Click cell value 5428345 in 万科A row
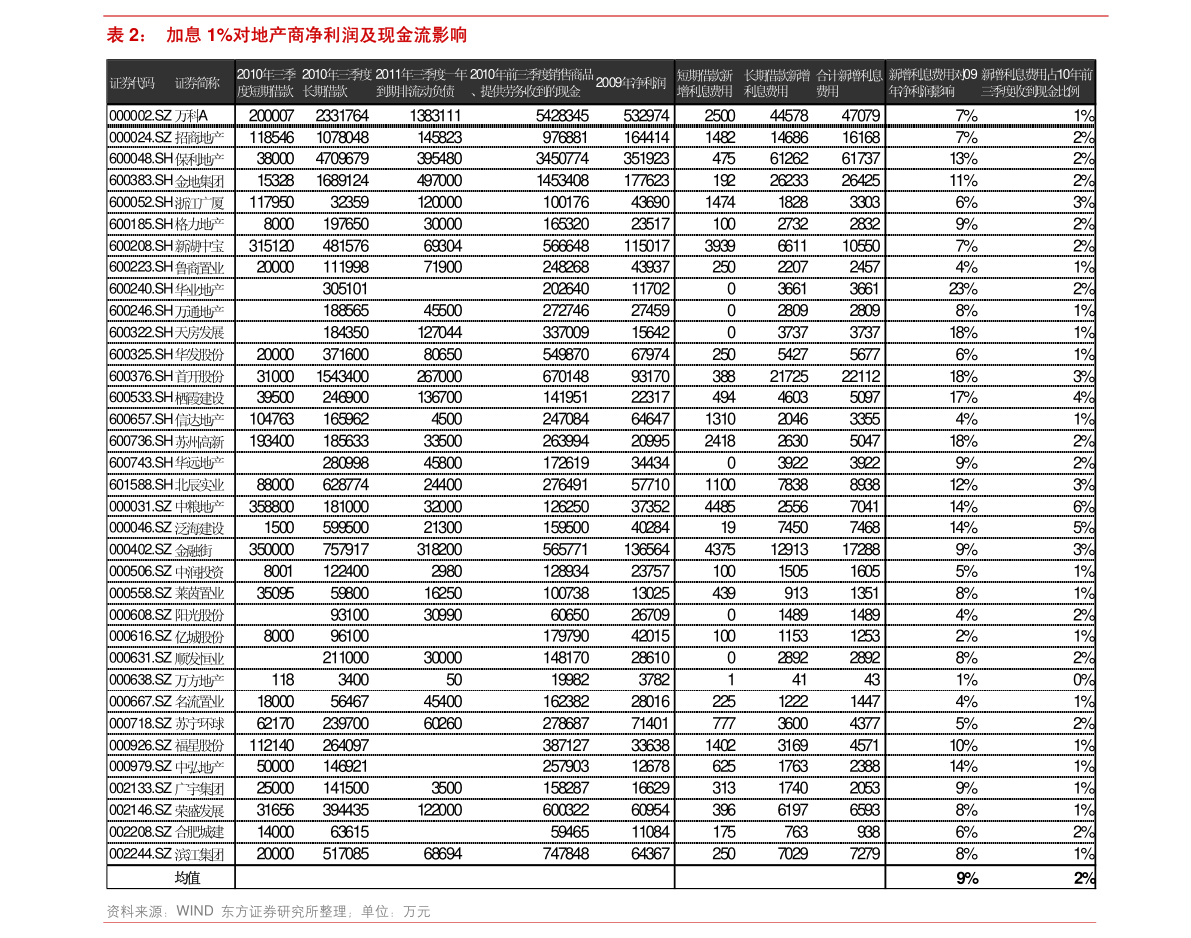 562,115
